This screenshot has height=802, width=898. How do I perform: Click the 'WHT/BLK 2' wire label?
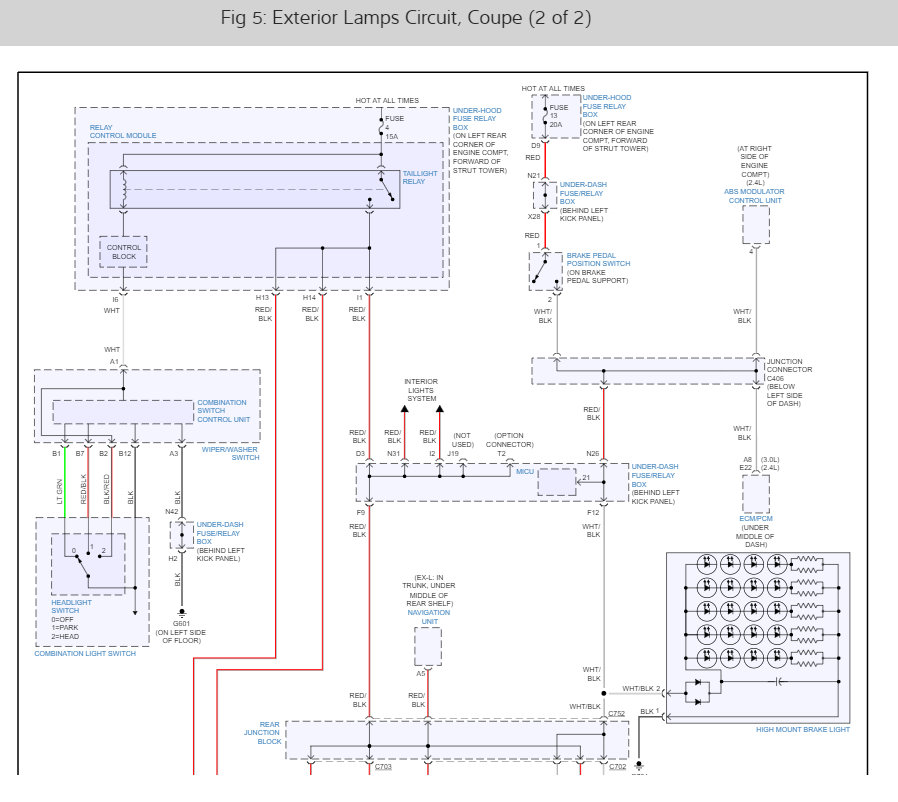641,689
